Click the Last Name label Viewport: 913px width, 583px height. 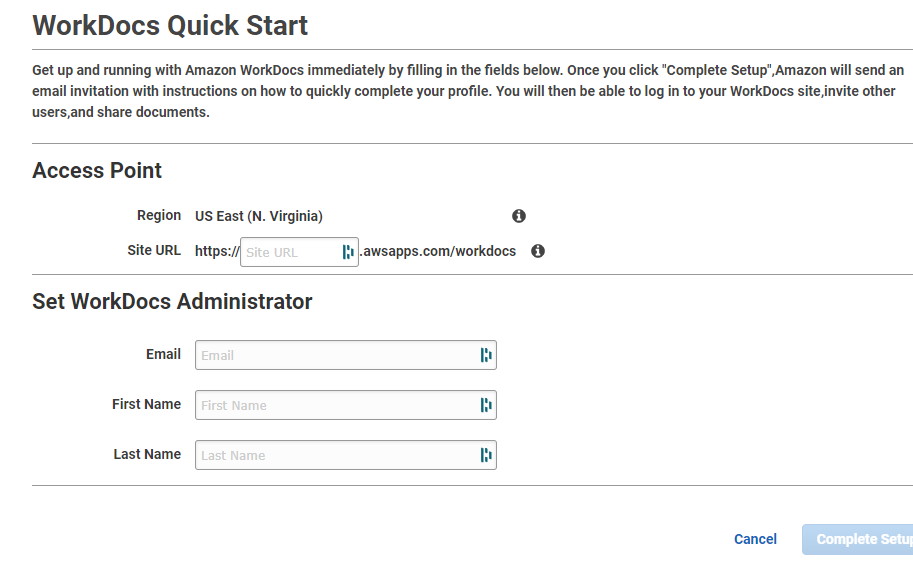point(147,454)
